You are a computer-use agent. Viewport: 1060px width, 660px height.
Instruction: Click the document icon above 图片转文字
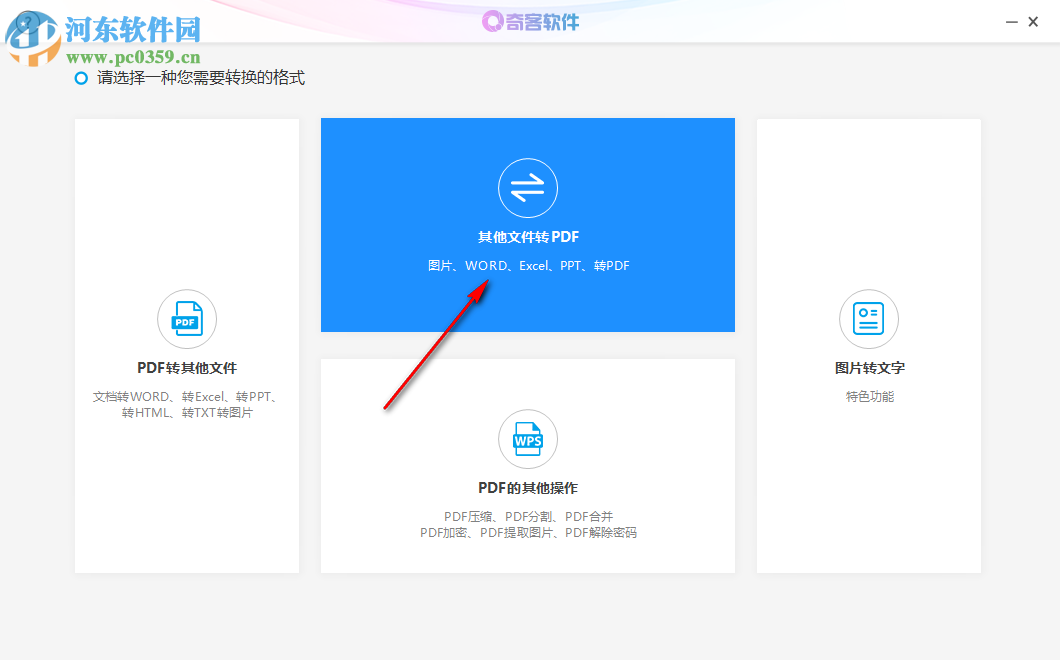click(868, 318)
